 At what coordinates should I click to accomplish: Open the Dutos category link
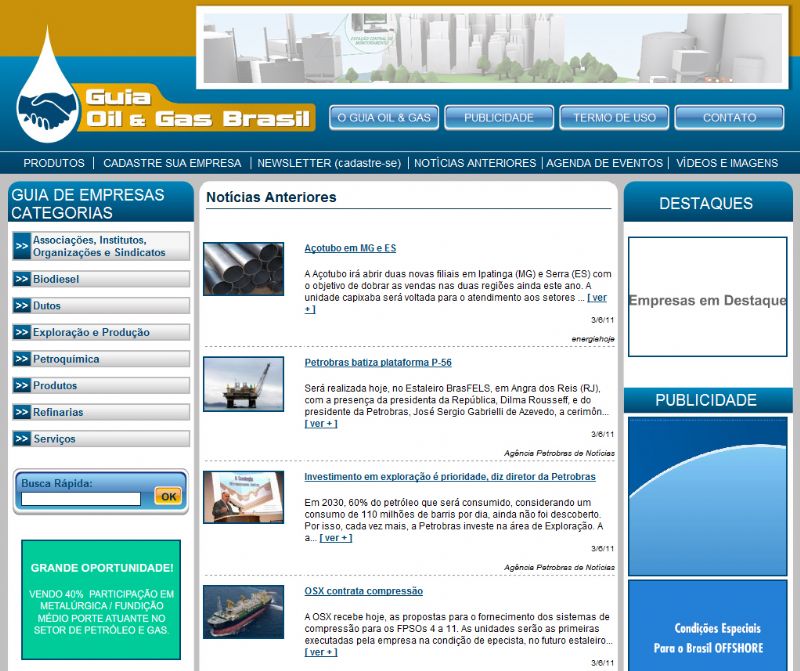pyautogui.click(x=101, y=306)
